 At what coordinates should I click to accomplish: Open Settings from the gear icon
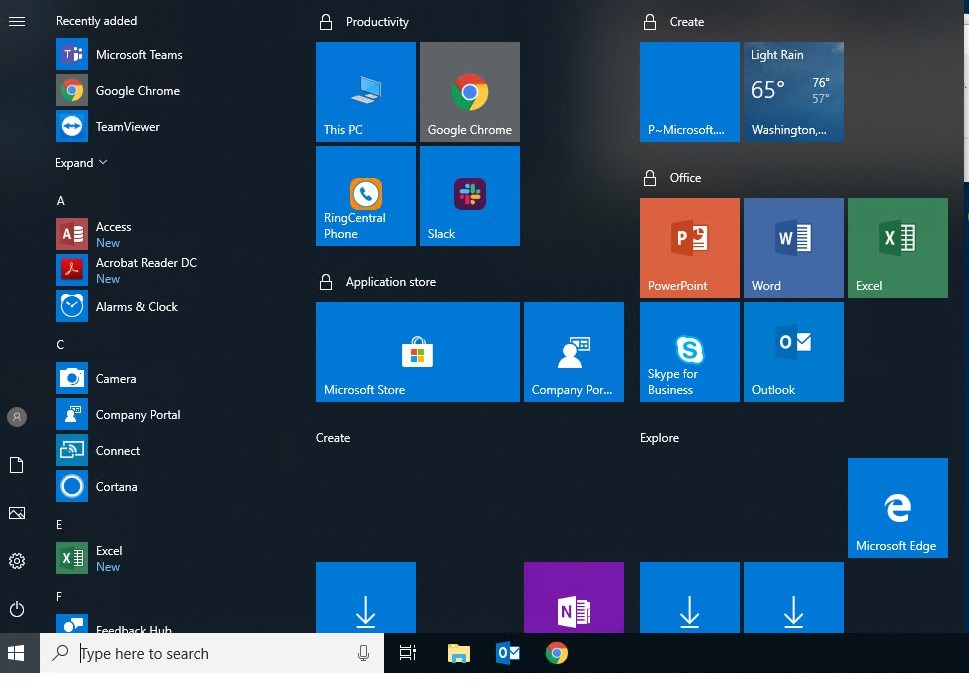tap(17, 561)
